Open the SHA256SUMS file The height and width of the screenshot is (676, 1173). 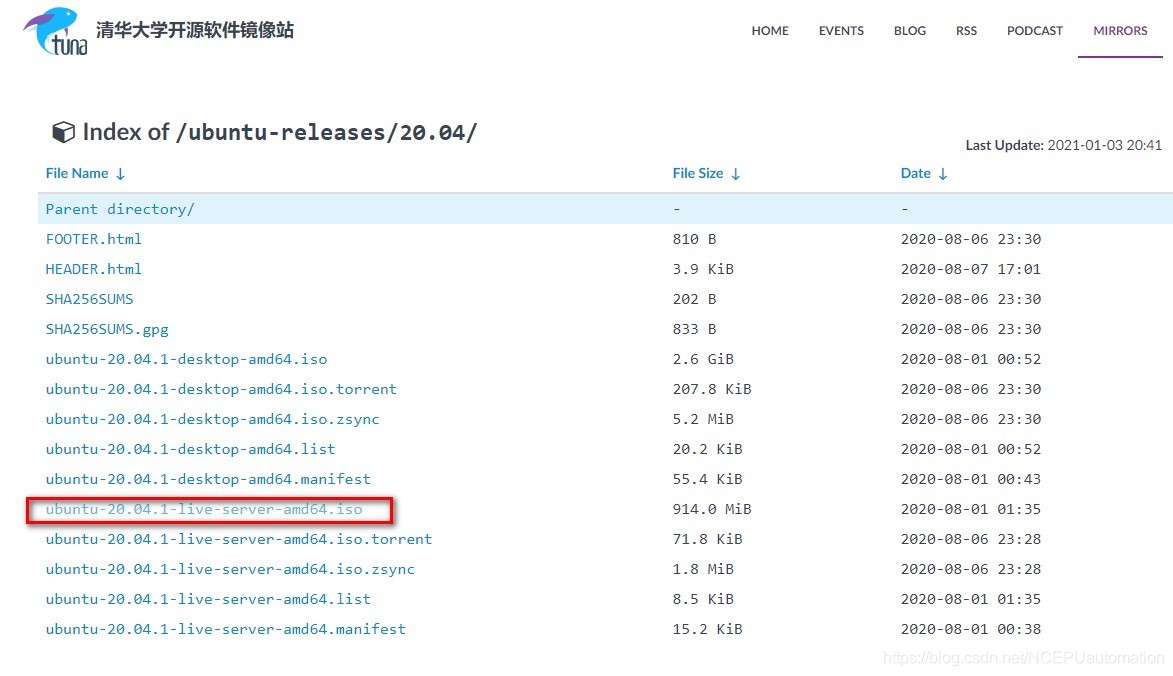pos(89,299)
